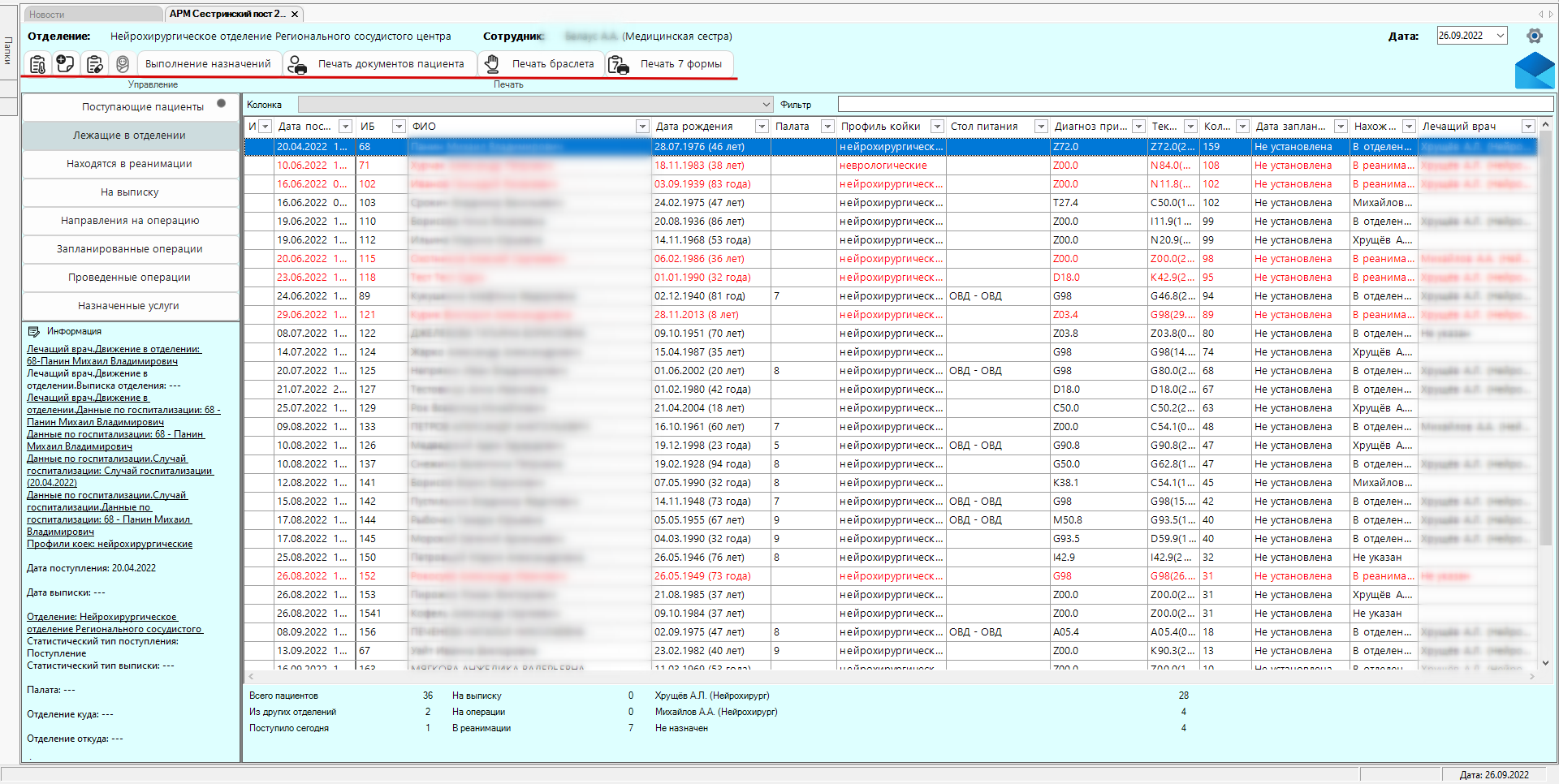Open the Дата date picker dropdown

(x=1501, y=36)
